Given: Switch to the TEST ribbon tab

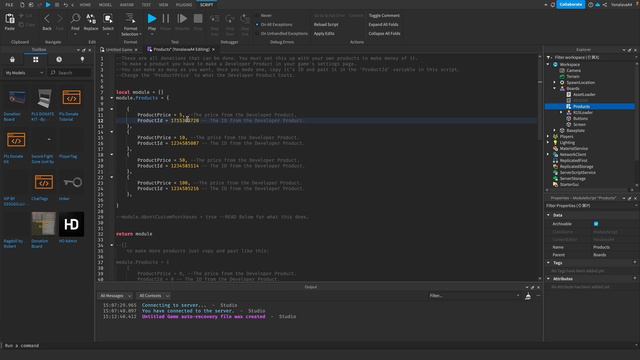Looking at the screenshot, I should pos(146,4).
